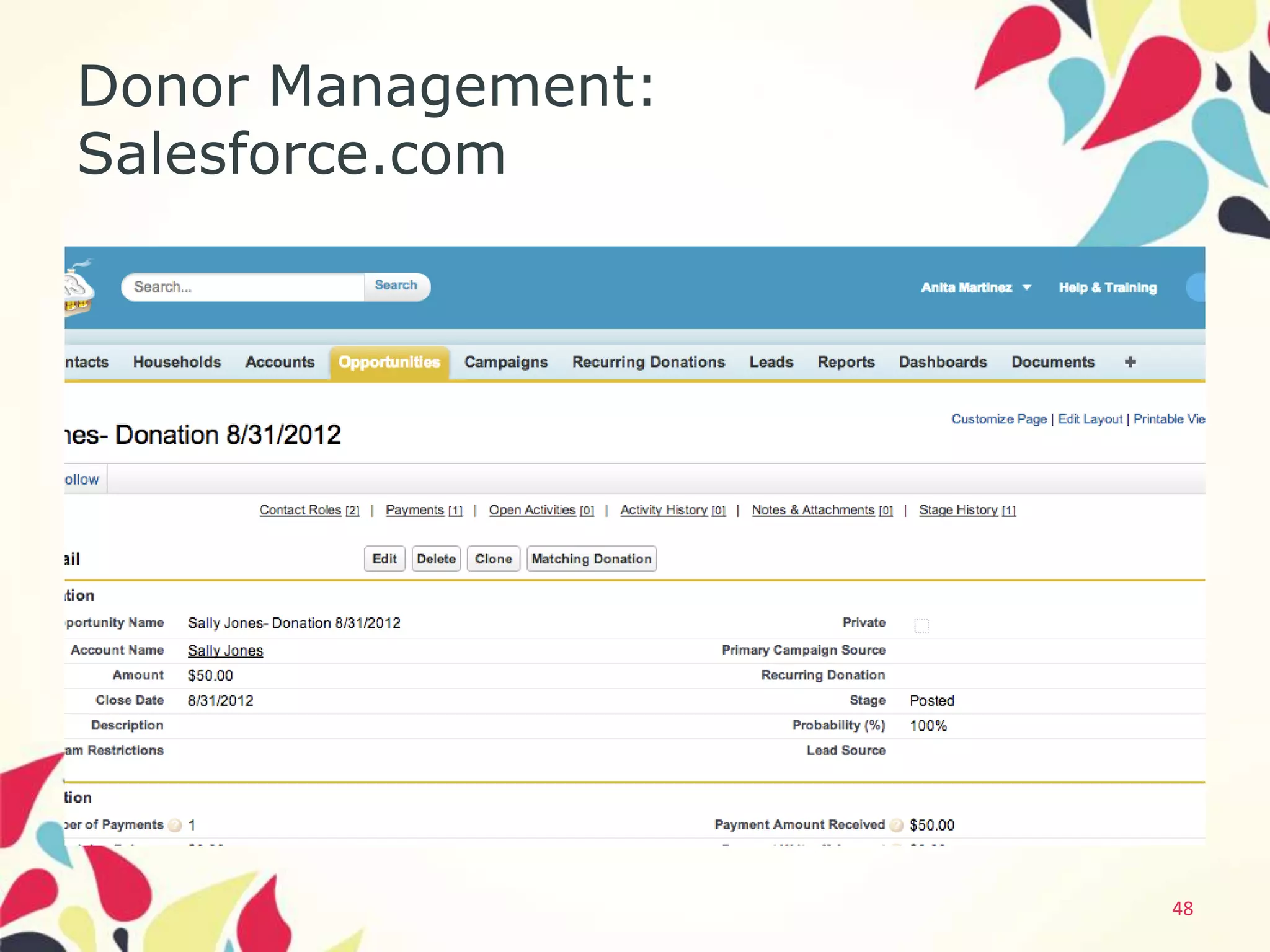The width and height of the screenshot is (1270, 952).
Task: Jump to Stage History related list
Action: point(967,510)
